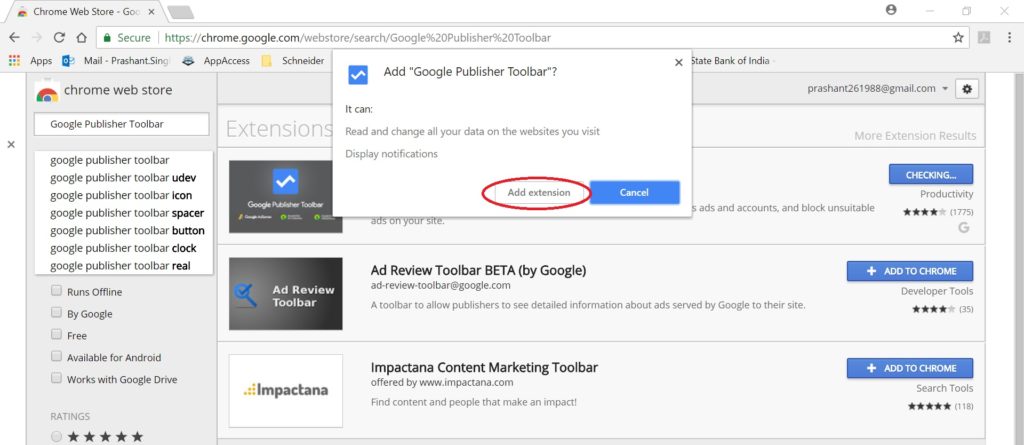Click the Developer Tools category label

tap(936, 291)
